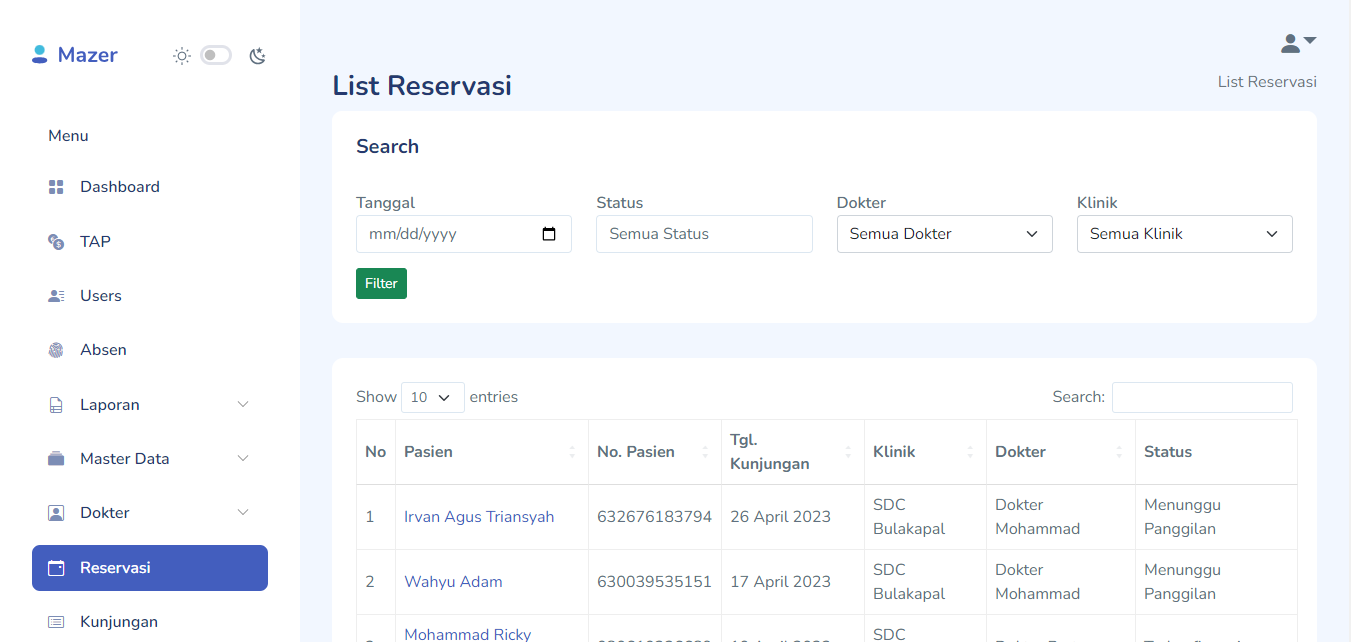Click the table Search input field
This screenshot has width=1351, height=642.
pyautogui.click(x=1201, y=397)
